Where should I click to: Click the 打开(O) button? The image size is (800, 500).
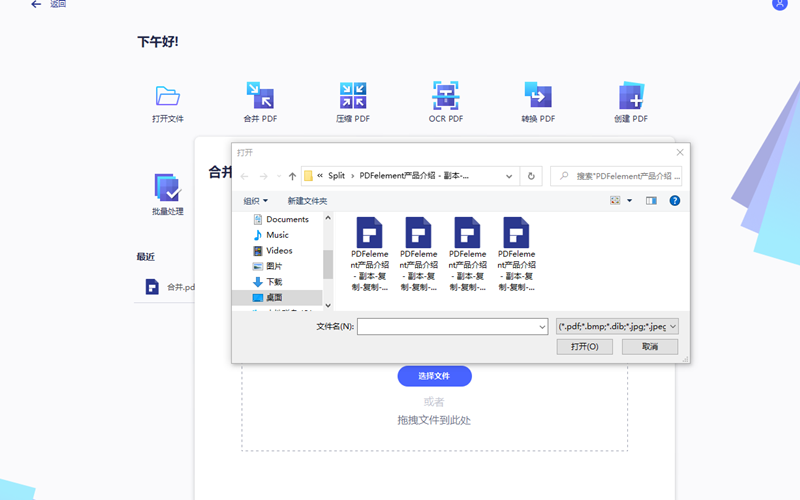584,346
